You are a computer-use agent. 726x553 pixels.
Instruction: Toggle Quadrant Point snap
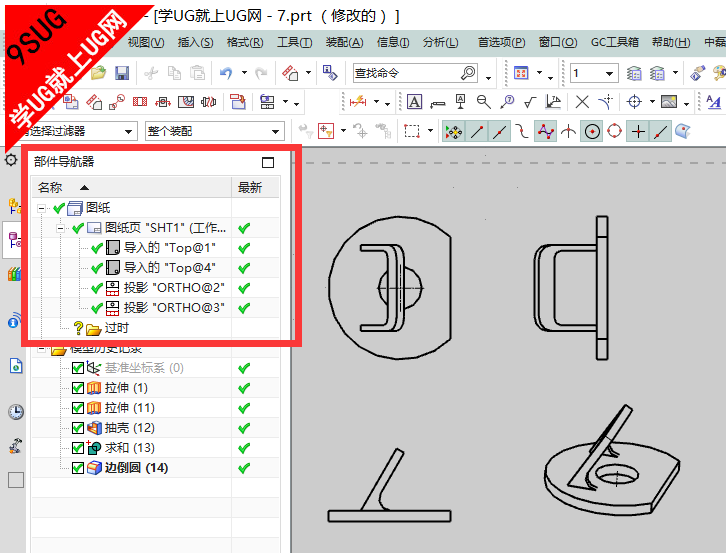(x=615, y=132)
